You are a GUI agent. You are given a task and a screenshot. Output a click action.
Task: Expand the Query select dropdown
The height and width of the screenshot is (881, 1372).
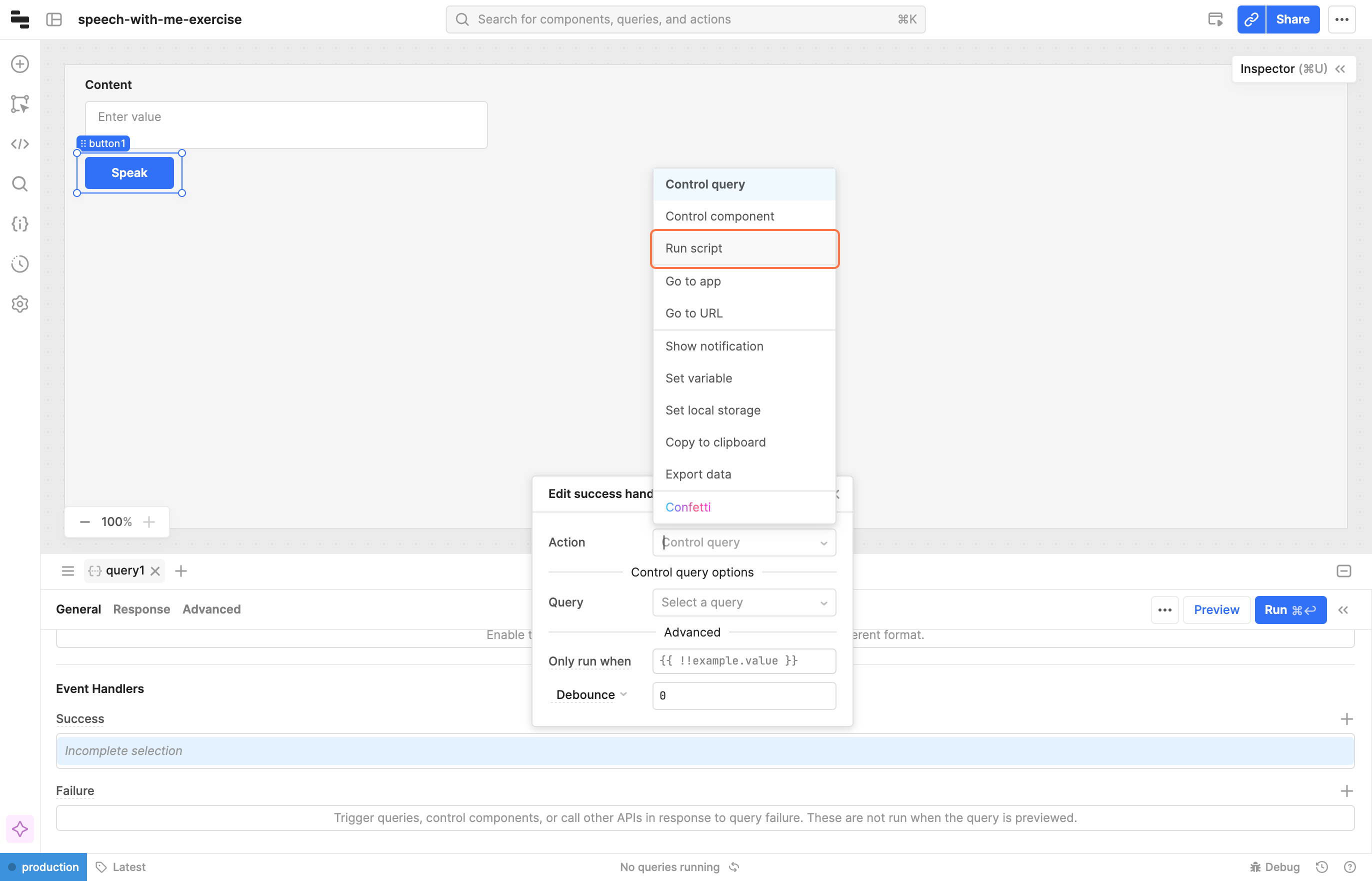click(743, 602)
